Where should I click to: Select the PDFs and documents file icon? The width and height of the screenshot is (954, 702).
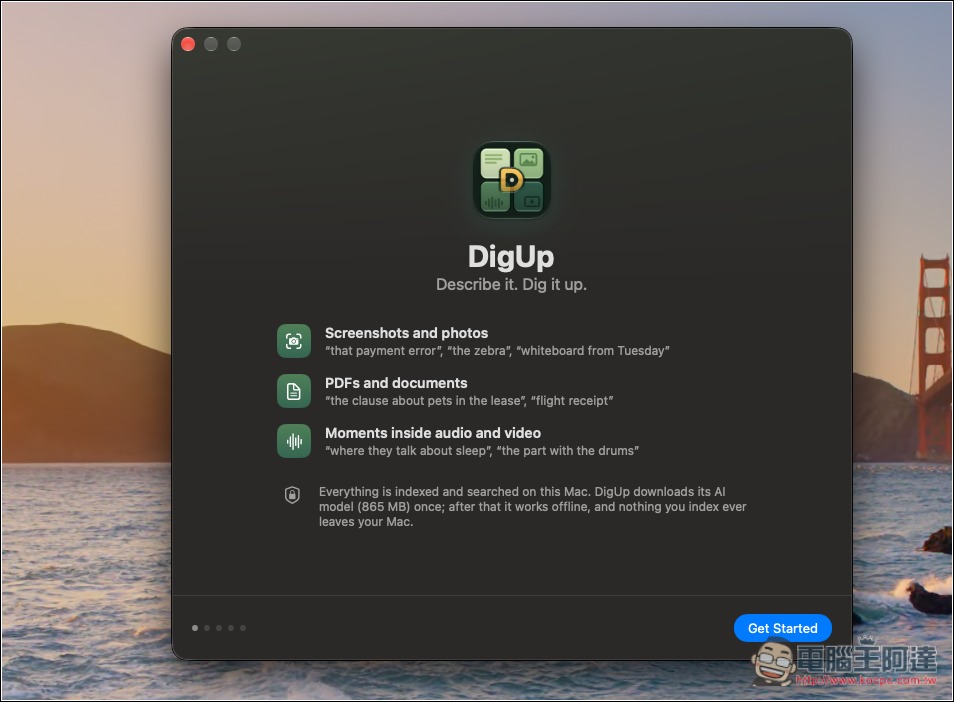(x=294, y=391)
